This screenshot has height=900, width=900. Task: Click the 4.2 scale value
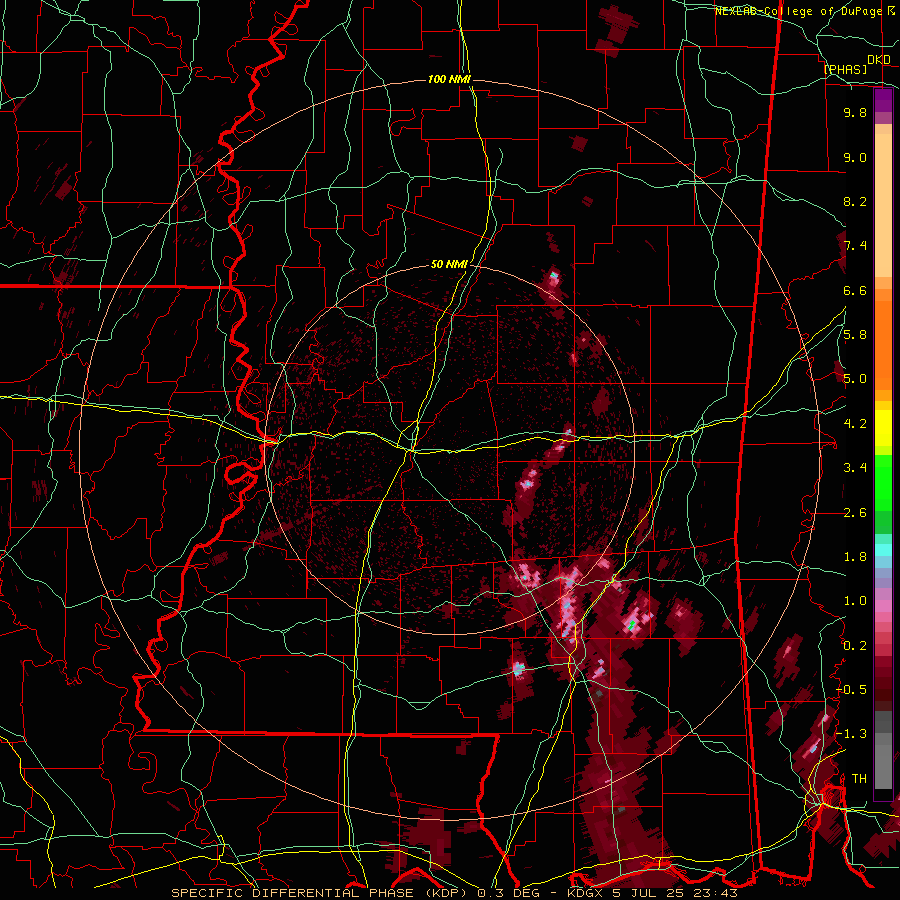tap(855, 424)
